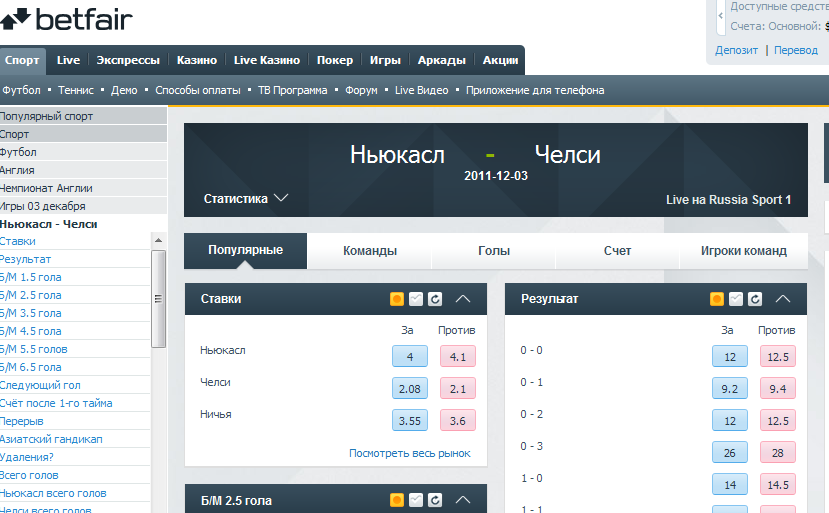
Task: Select the Голы market tab
Action: point(494,251)
